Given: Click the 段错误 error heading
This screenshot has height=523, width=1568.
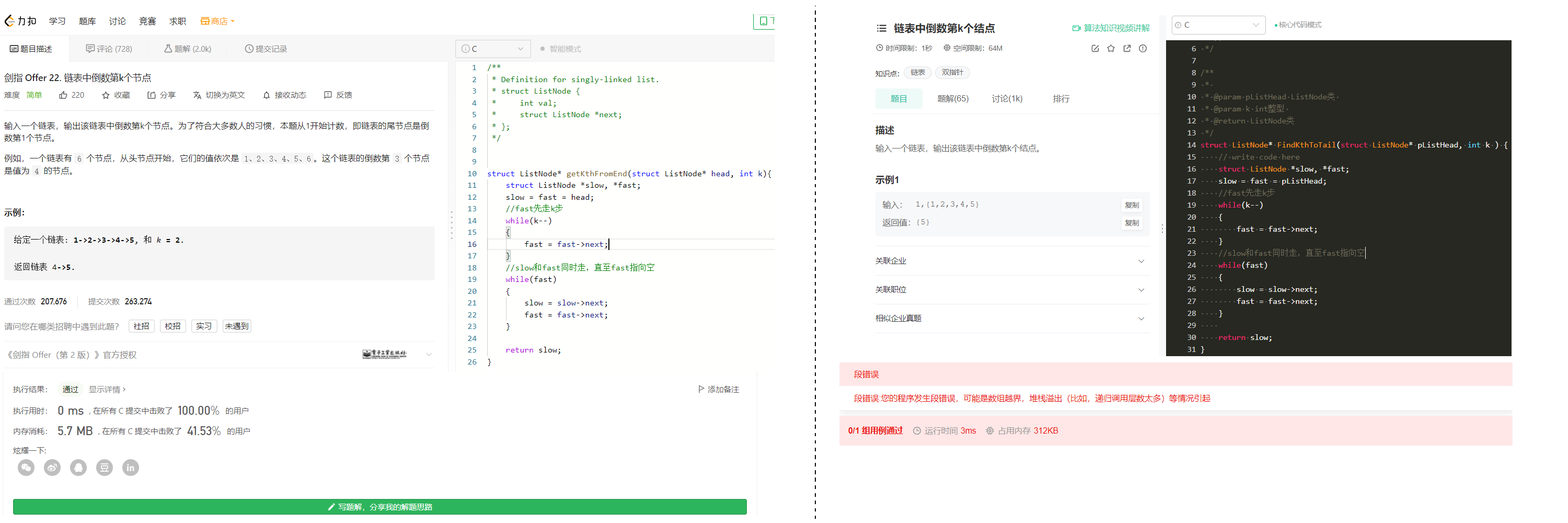Looking at the screenshot, I should [x=867, y=375].
